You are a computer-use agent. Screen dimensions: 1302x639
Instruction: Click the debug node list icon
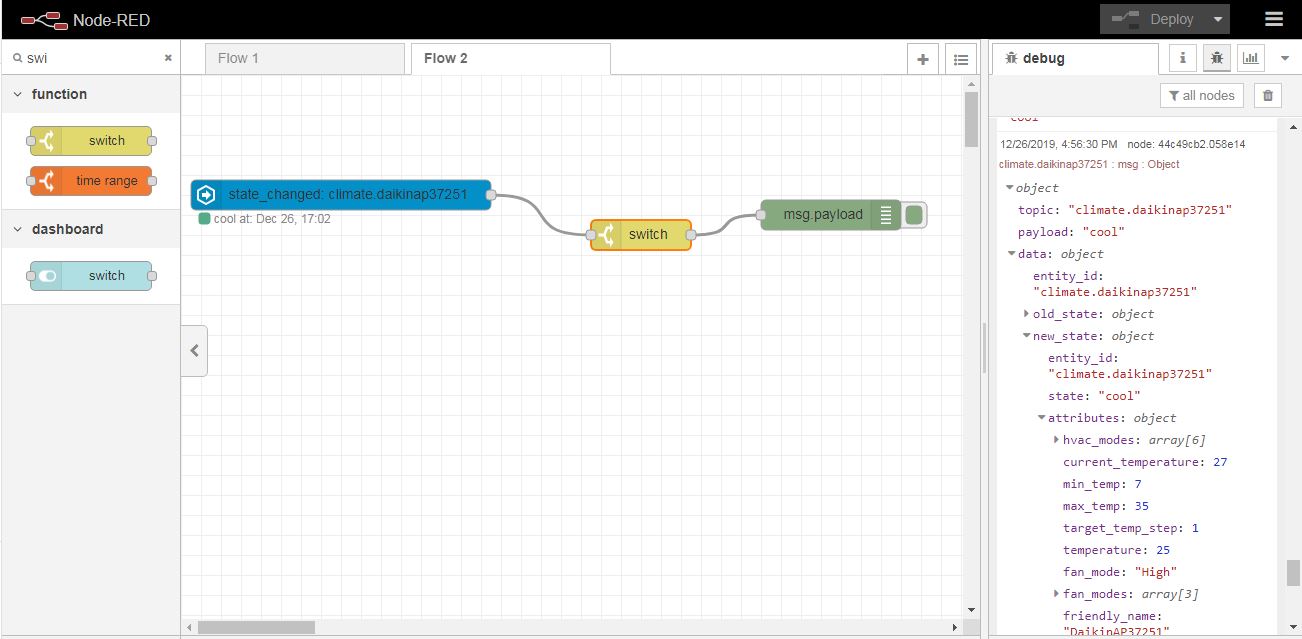tap(885, 214)
